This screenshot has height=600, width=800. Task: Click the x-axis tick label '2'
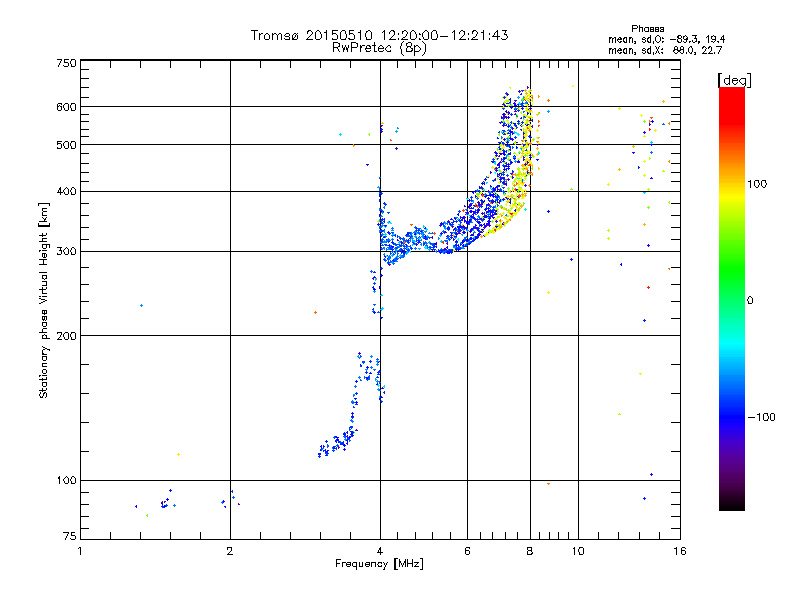[230, 551]
